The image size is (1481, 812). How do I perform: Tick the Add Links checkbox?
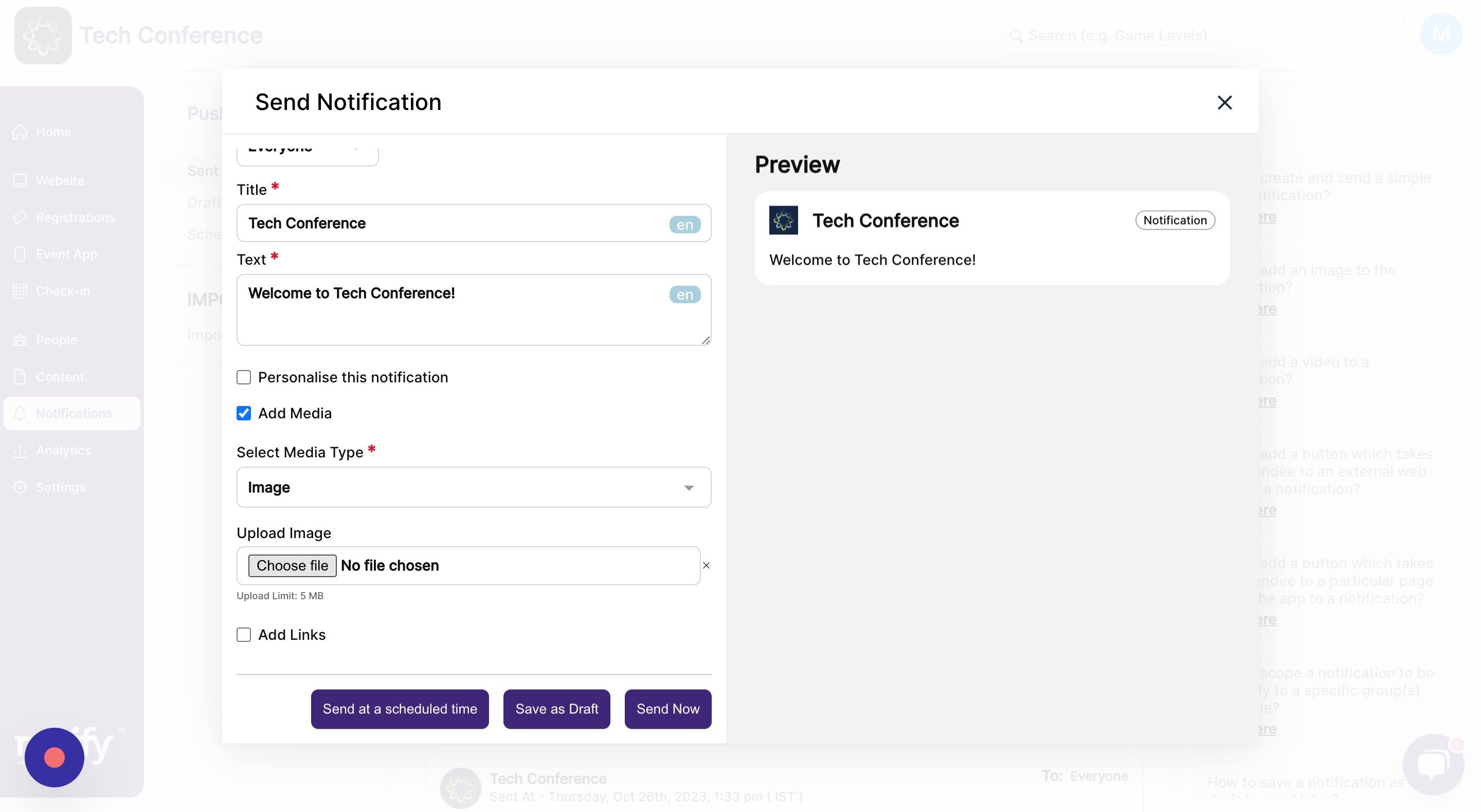pos(244,634)
